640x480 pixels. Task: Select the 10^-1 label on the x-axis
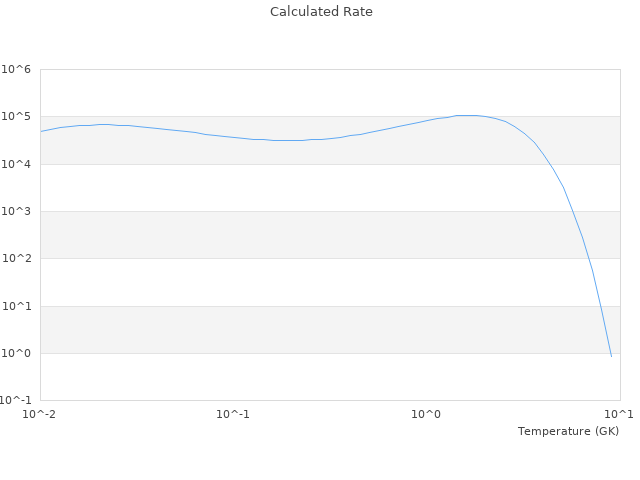click(234, 414)
